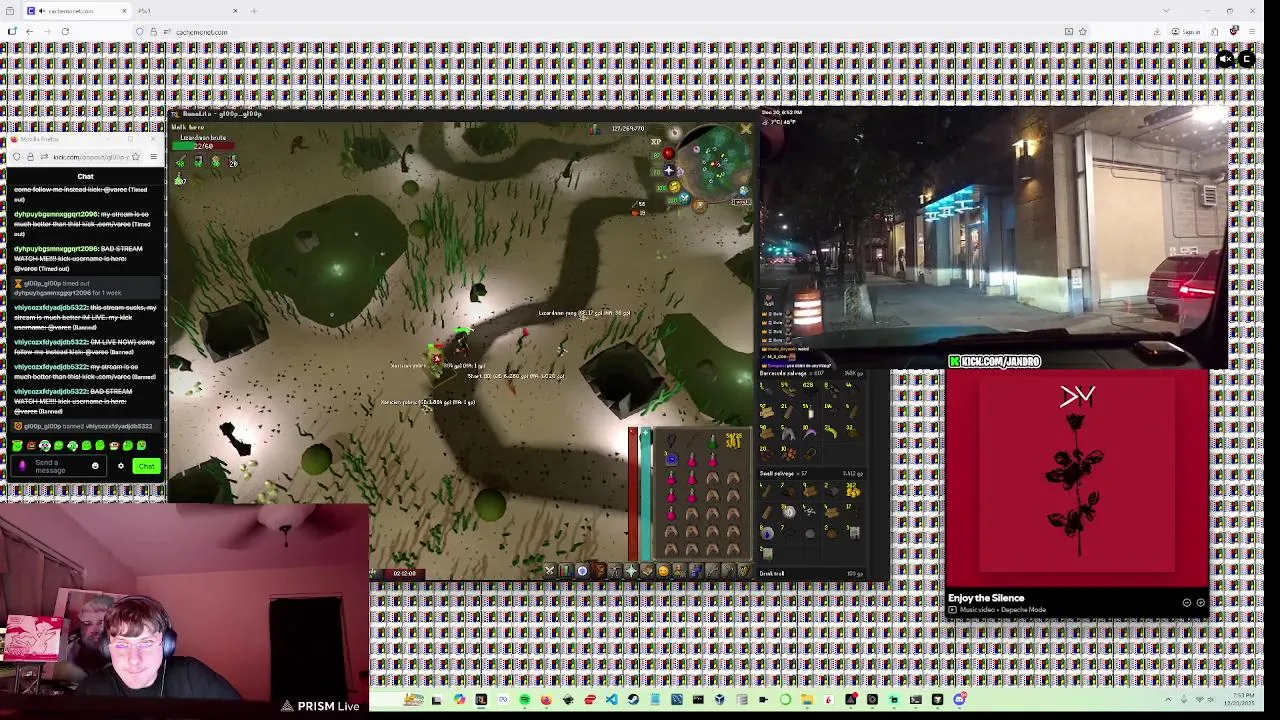Click the blue potion in the inventory
Image resolution: width=1280 pixels, height=720 pixels.
672,460
